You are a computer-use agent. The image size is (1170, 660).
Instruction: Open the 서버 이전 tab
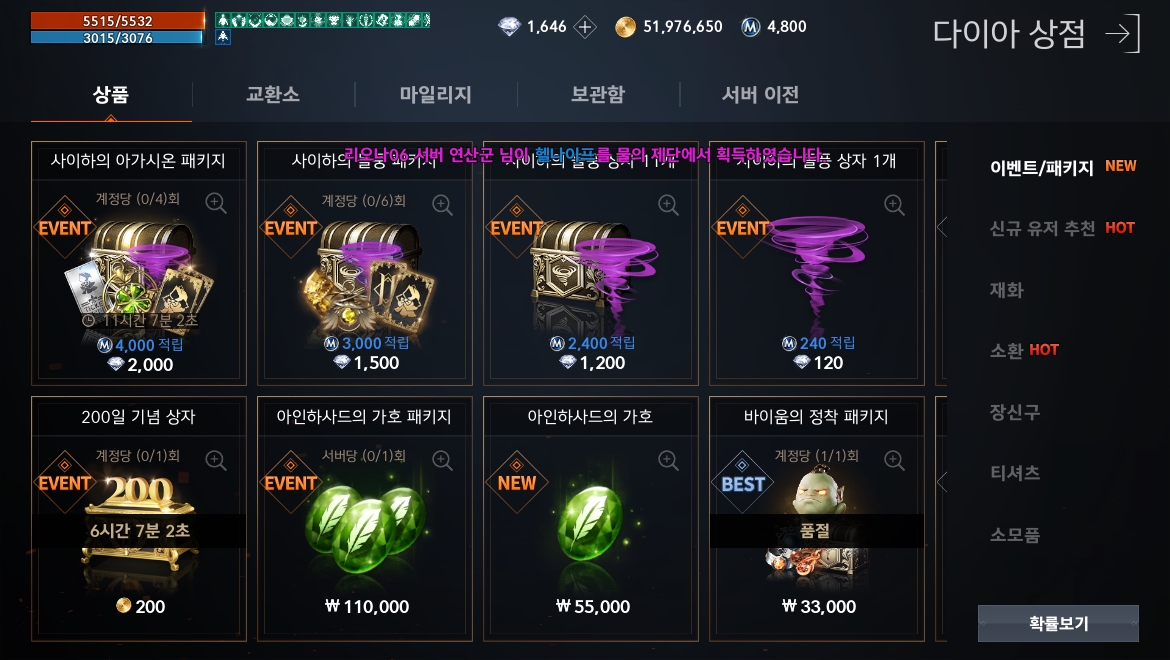(x=760, y=95)
